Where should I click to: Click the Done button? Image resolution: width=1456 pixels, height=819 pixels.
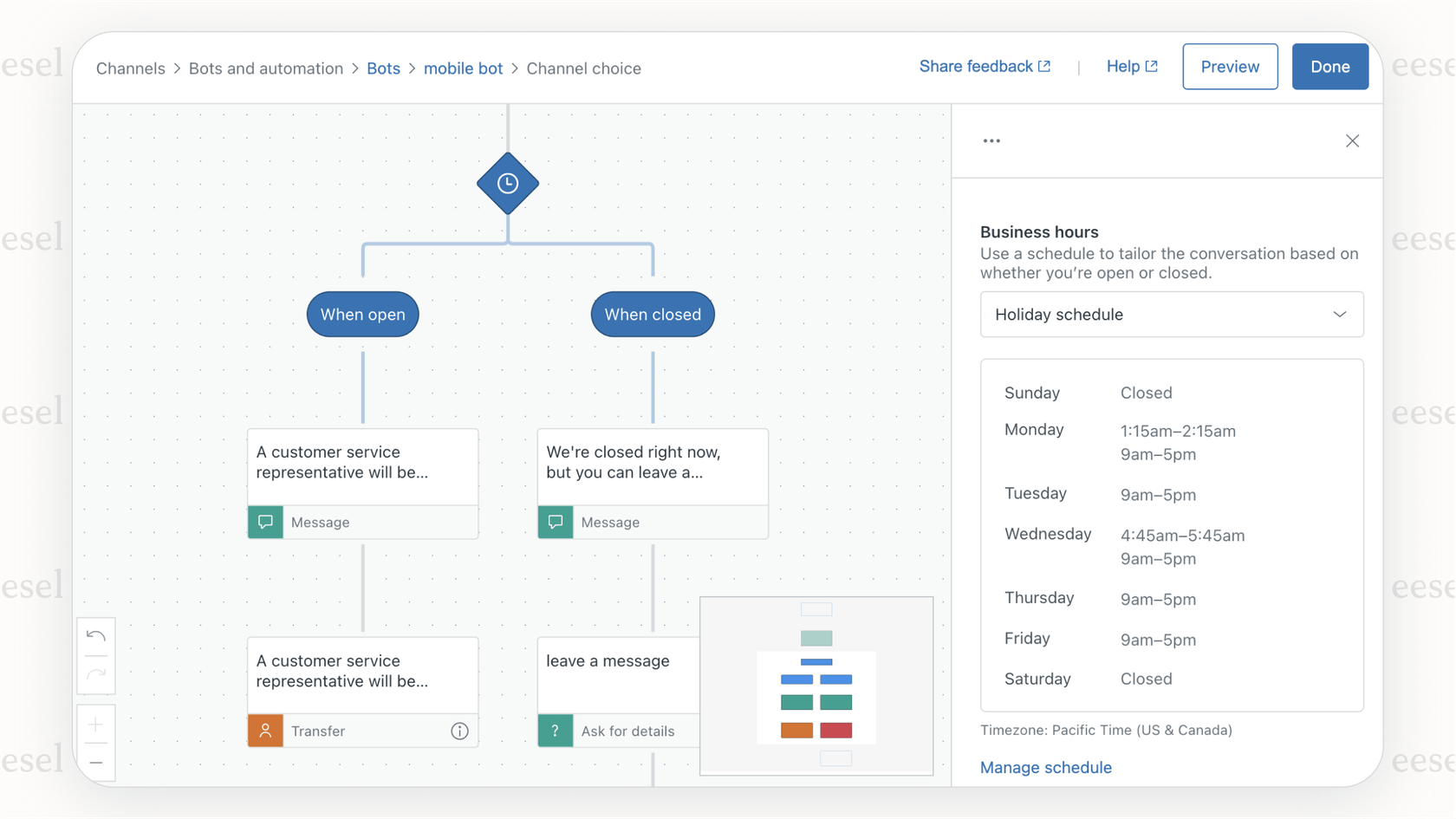tap(1329, 66)
